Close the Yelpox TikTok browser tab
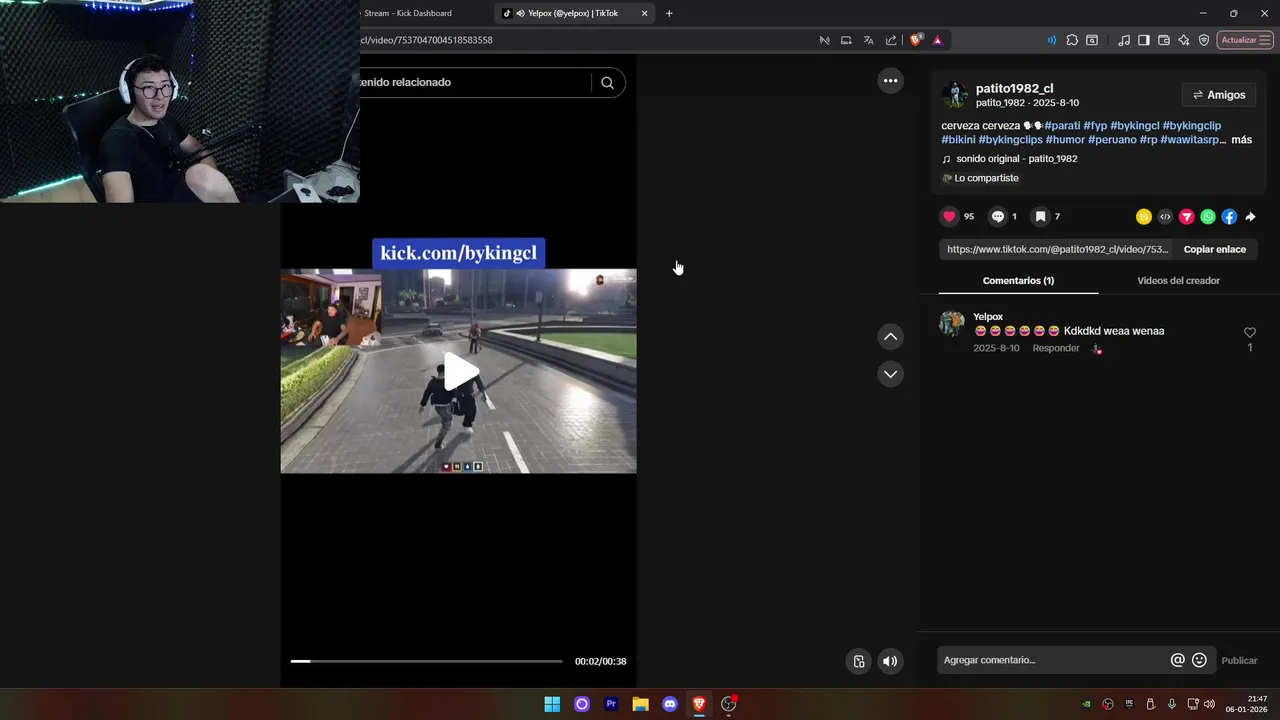The image size is (1280, 720). [644, 13]
